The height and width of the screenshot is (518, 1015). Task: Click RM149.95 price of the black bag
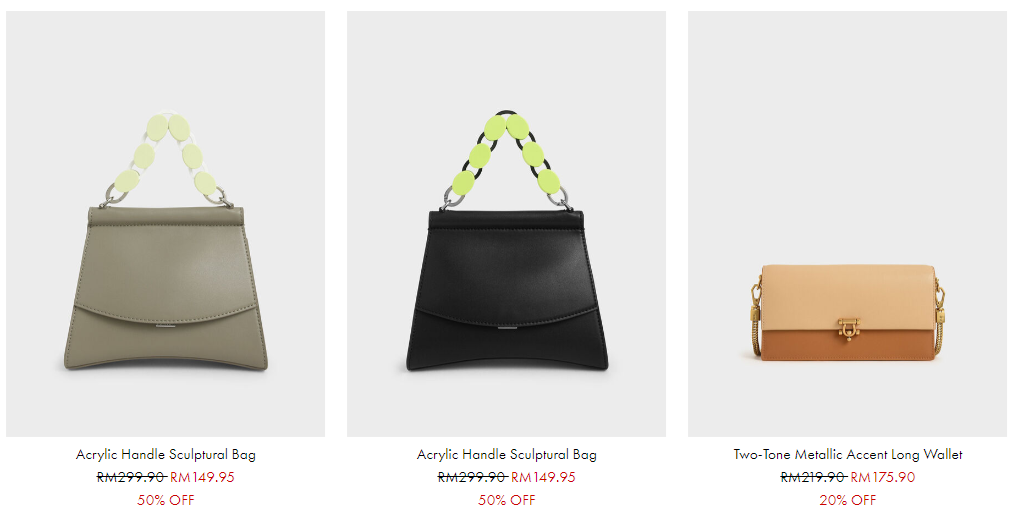pyautogui.click(x=543, y=477)
